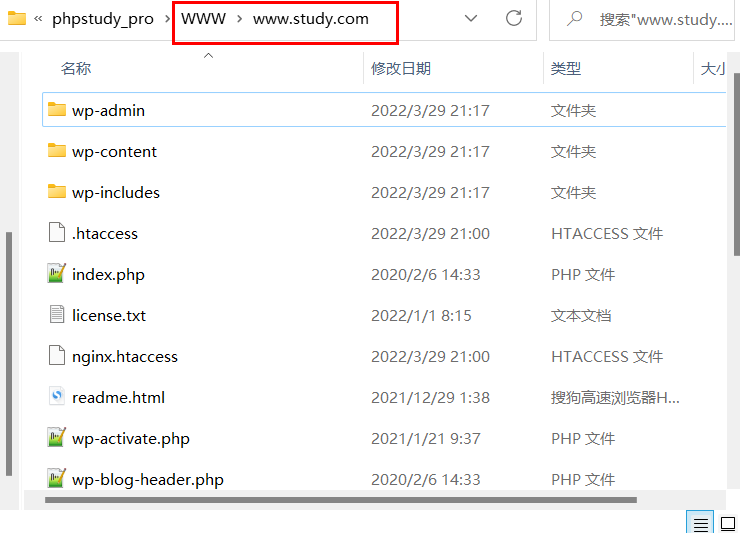Screen dimensions: 740x533
Task: Open chevron after phpstudy_pro breadcrumb
Action: (168, 19)
